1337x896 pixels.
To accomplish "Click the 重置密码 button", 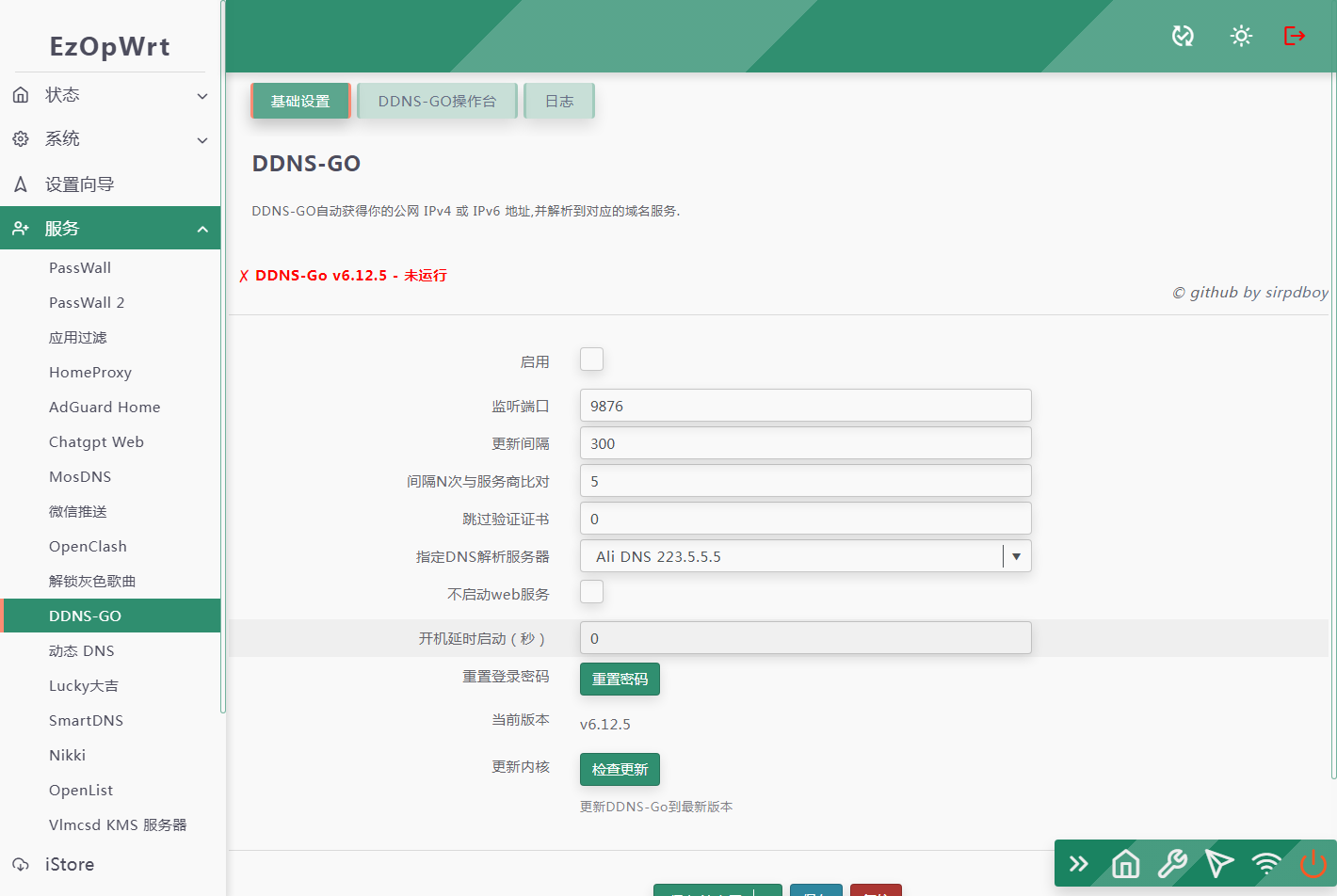I will (x=620, y=679).
